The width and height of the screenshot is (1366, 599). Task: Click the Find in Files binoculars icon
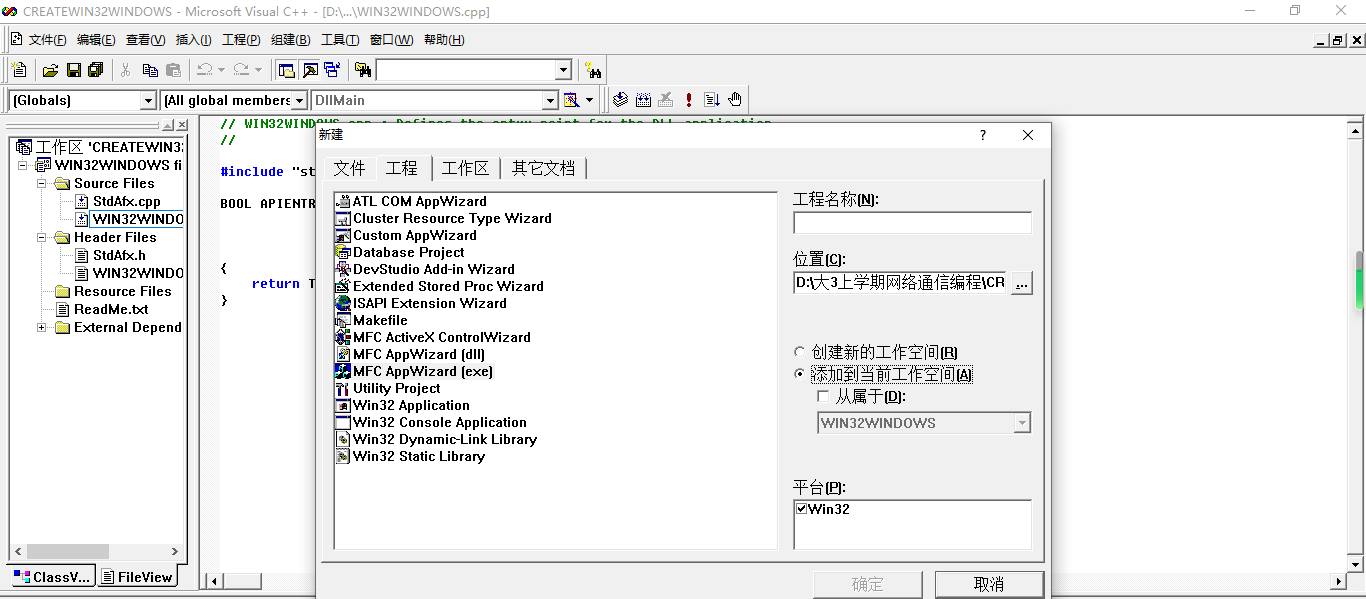[363, 70]
